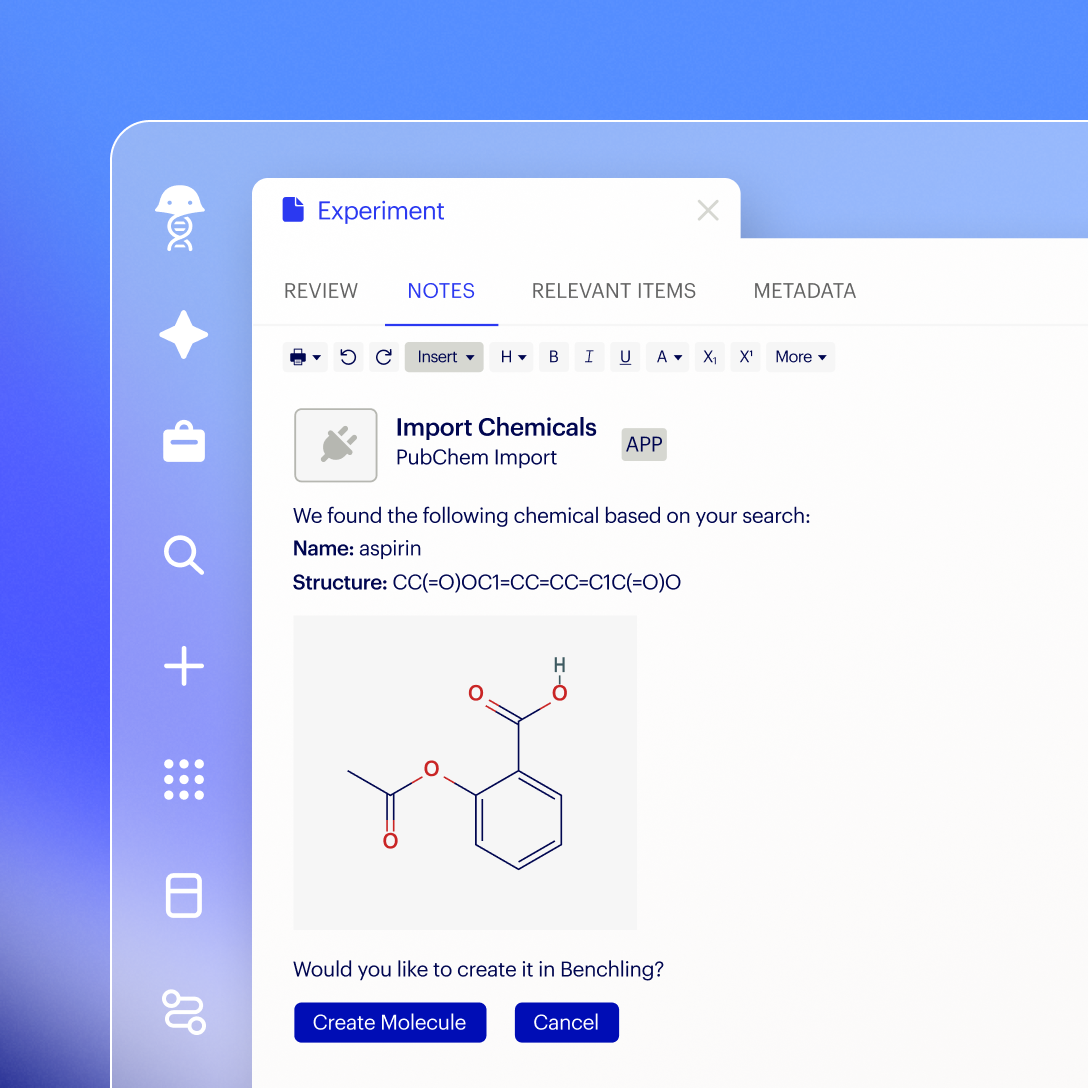
Task: Click the plug app icon tile
Action: tap(336, 445)
